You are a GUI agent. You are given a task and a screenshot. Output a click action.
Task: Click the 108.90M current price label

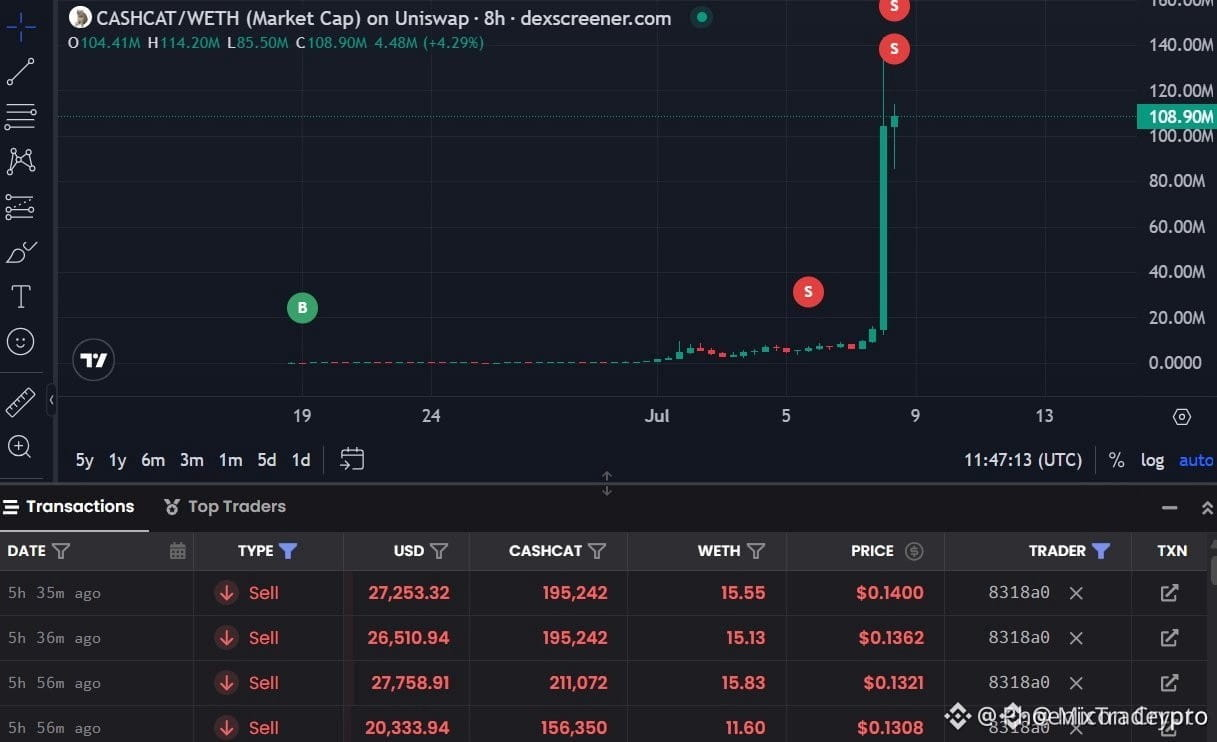1176,117
